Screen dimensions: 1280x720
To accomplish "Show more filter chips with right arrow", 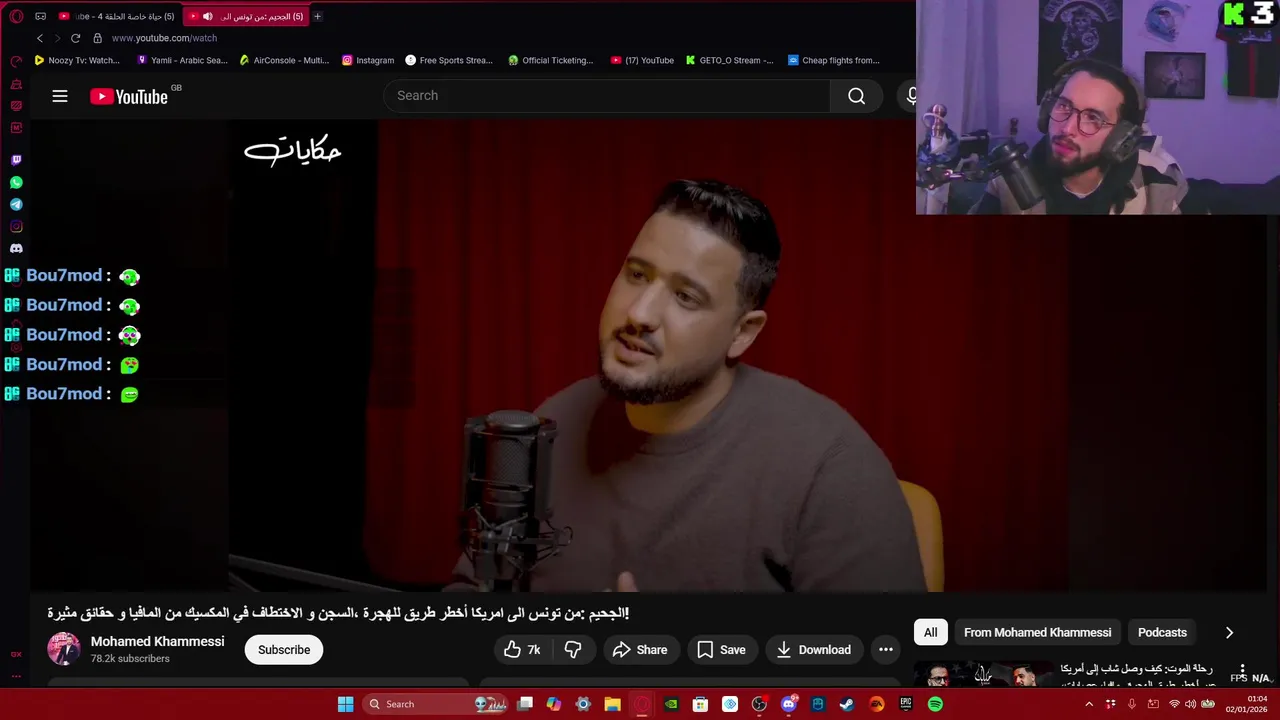I will pos(1229,633).
